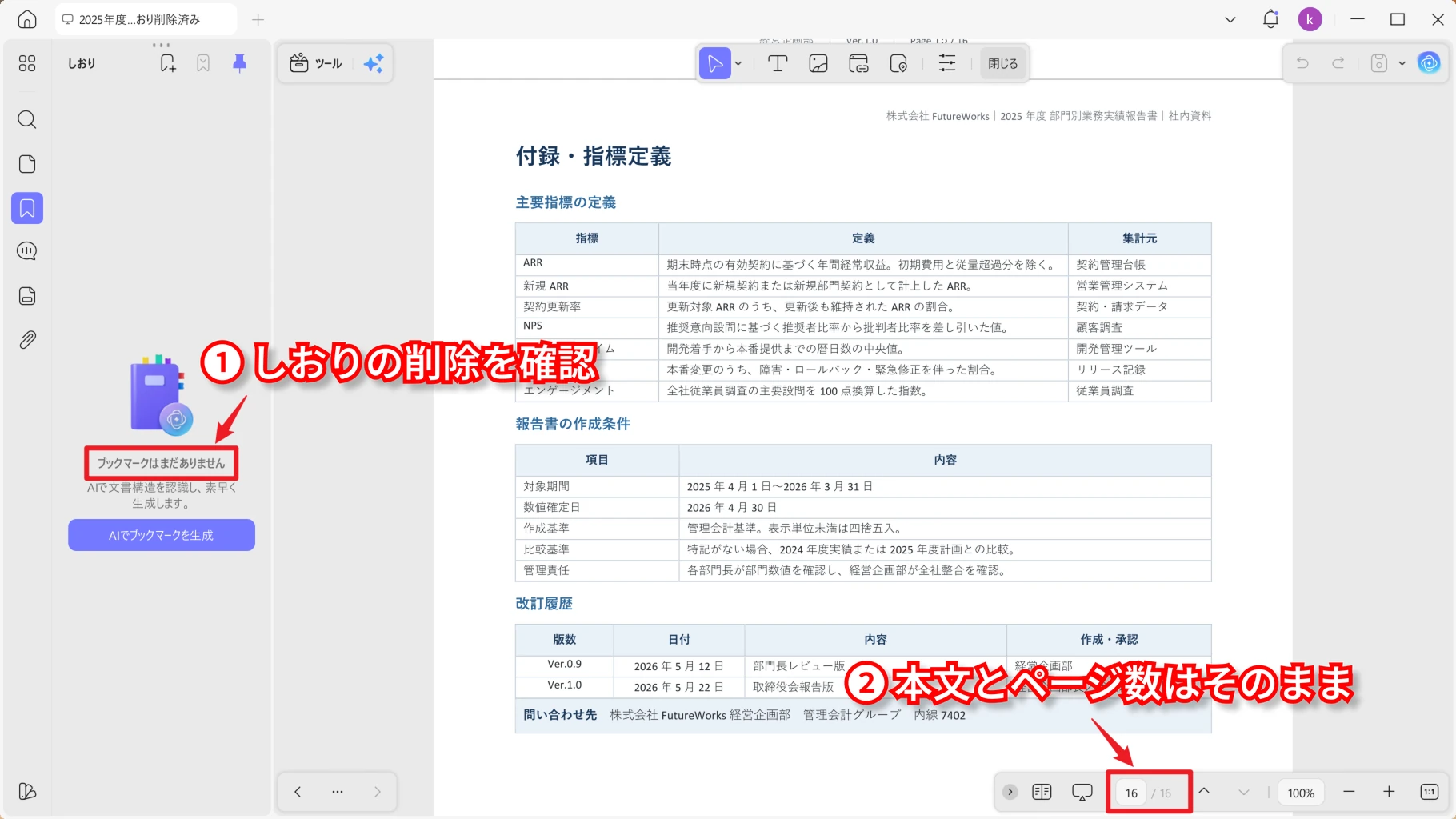The width and height of the screenshot is (1456, 819).
Task: Open the page panel icon
Action: click(x=27, y=164)
